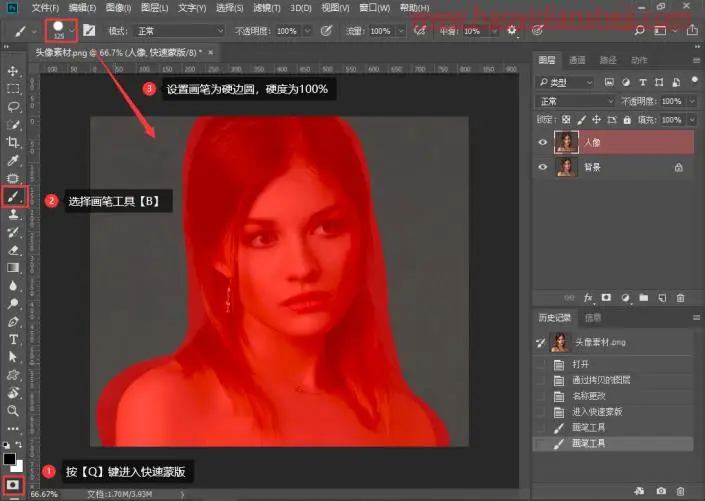705x501 pixels.
Task: Select the Gradient tool
Action: 13,268
